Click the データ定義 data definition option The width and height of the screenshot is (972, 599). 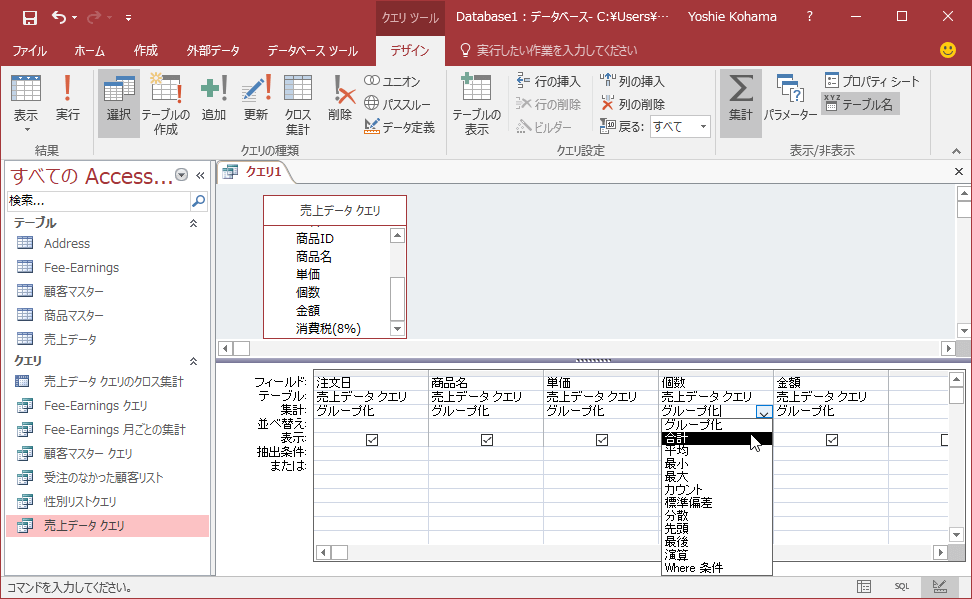pyautogui.click(x=400, y=127)
